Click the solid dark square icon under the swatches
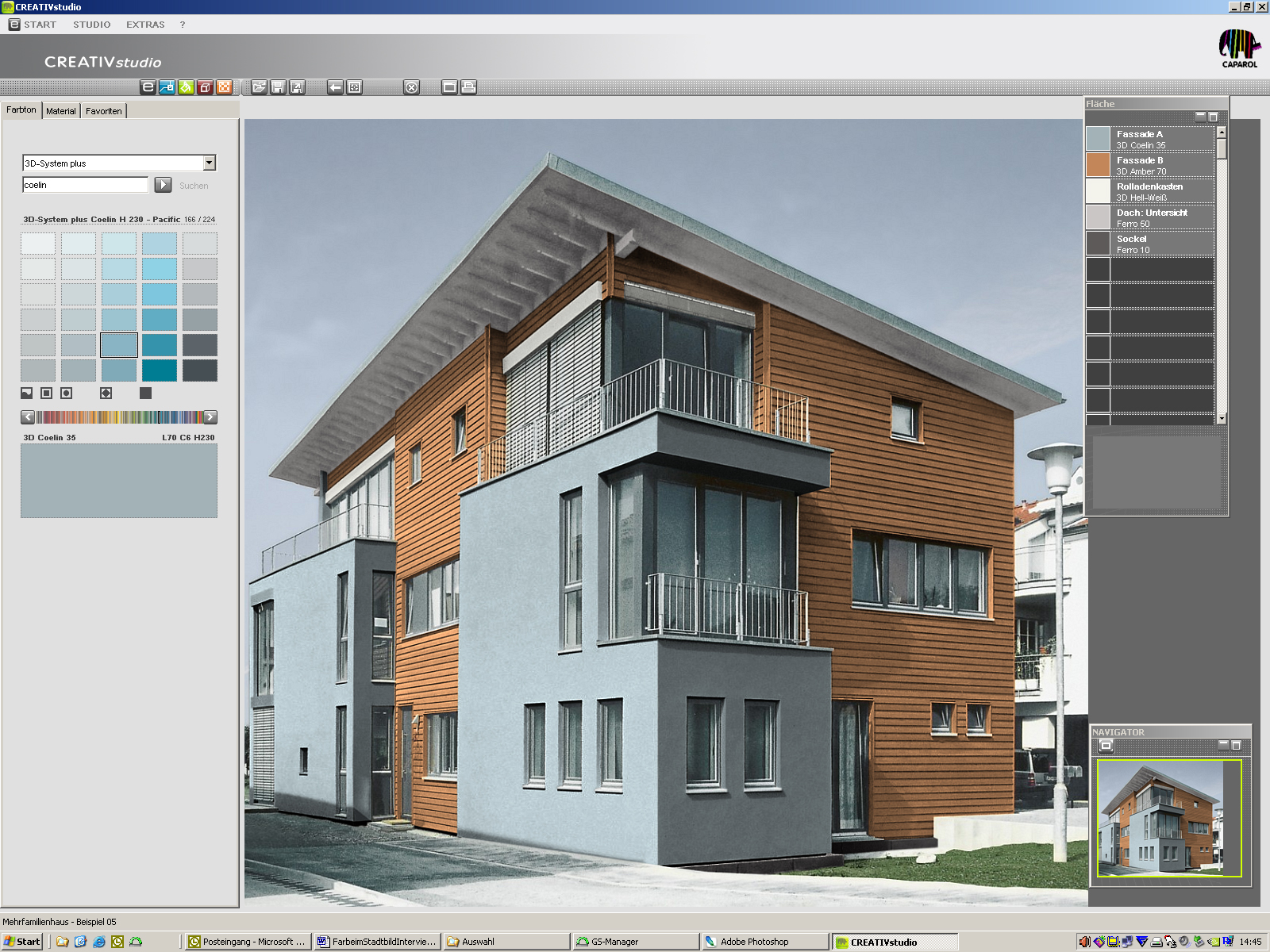Image resolution: width=1270 pixels, height=952 pixels. click(x=145, y=393)
